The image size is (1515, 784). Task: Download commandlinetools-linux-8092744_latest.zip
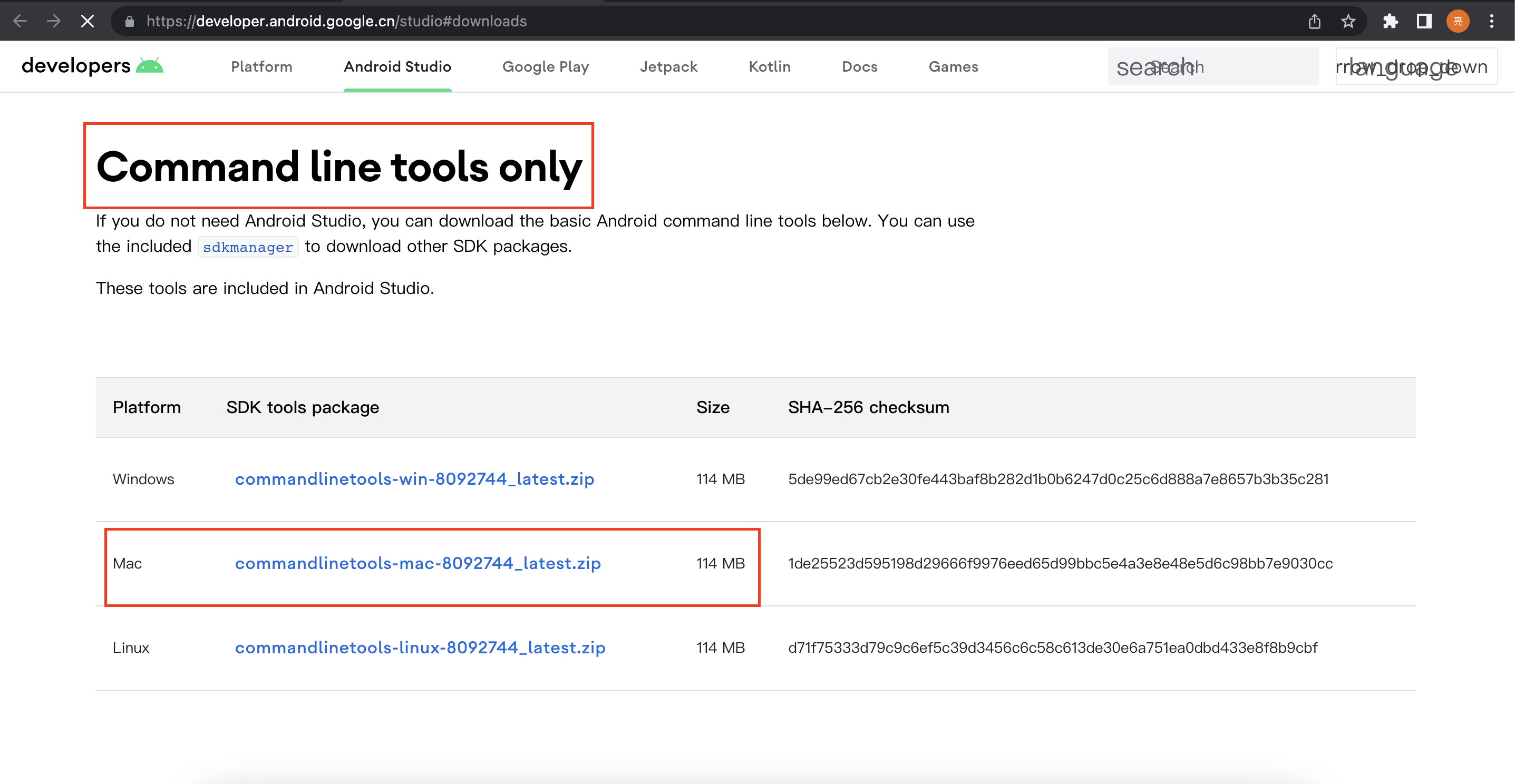[x=419, y=647]
